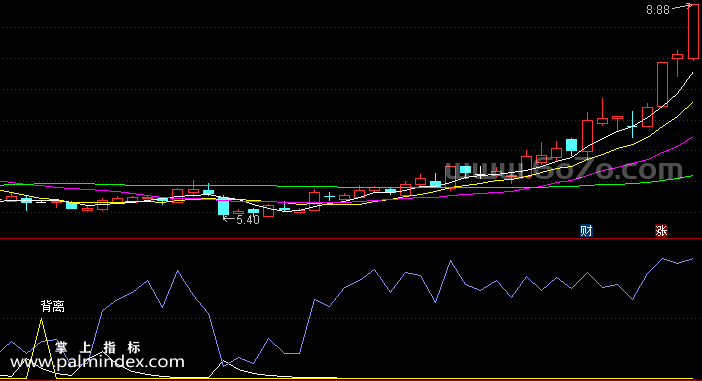Viewport: 702px width, 381px height.
Task: Select the large cyan candle above 5.40
Action: [x=223, y=207]
